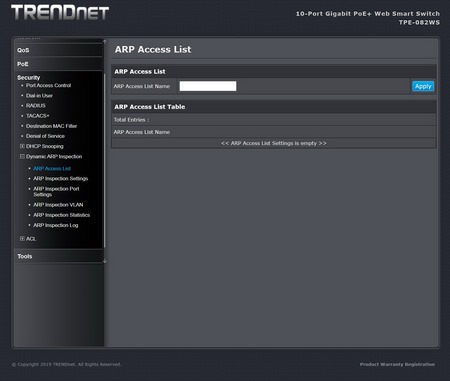Select ARP Inspection Settings item
The height and width of the screenshot is (381, 450).
(x=61, y=179)
